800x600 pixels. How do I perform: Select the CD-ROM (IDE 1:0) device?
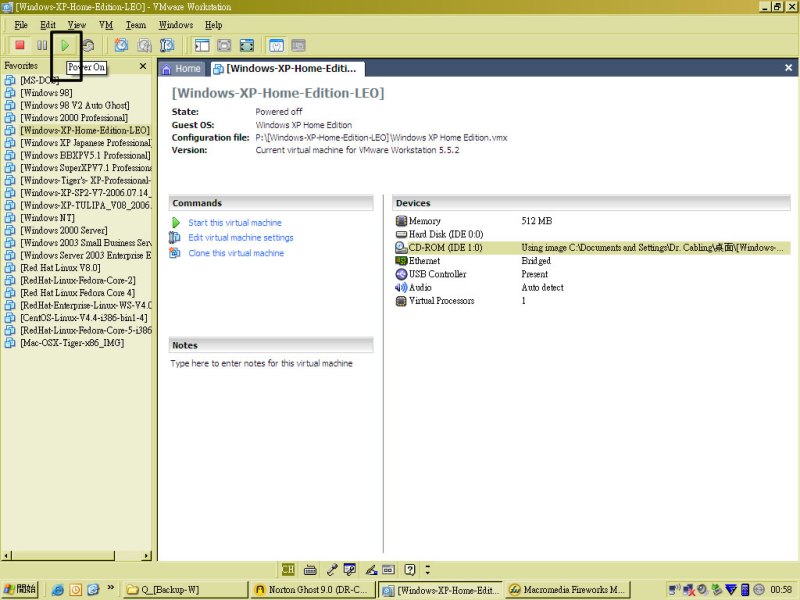click(x=592, y=247)
